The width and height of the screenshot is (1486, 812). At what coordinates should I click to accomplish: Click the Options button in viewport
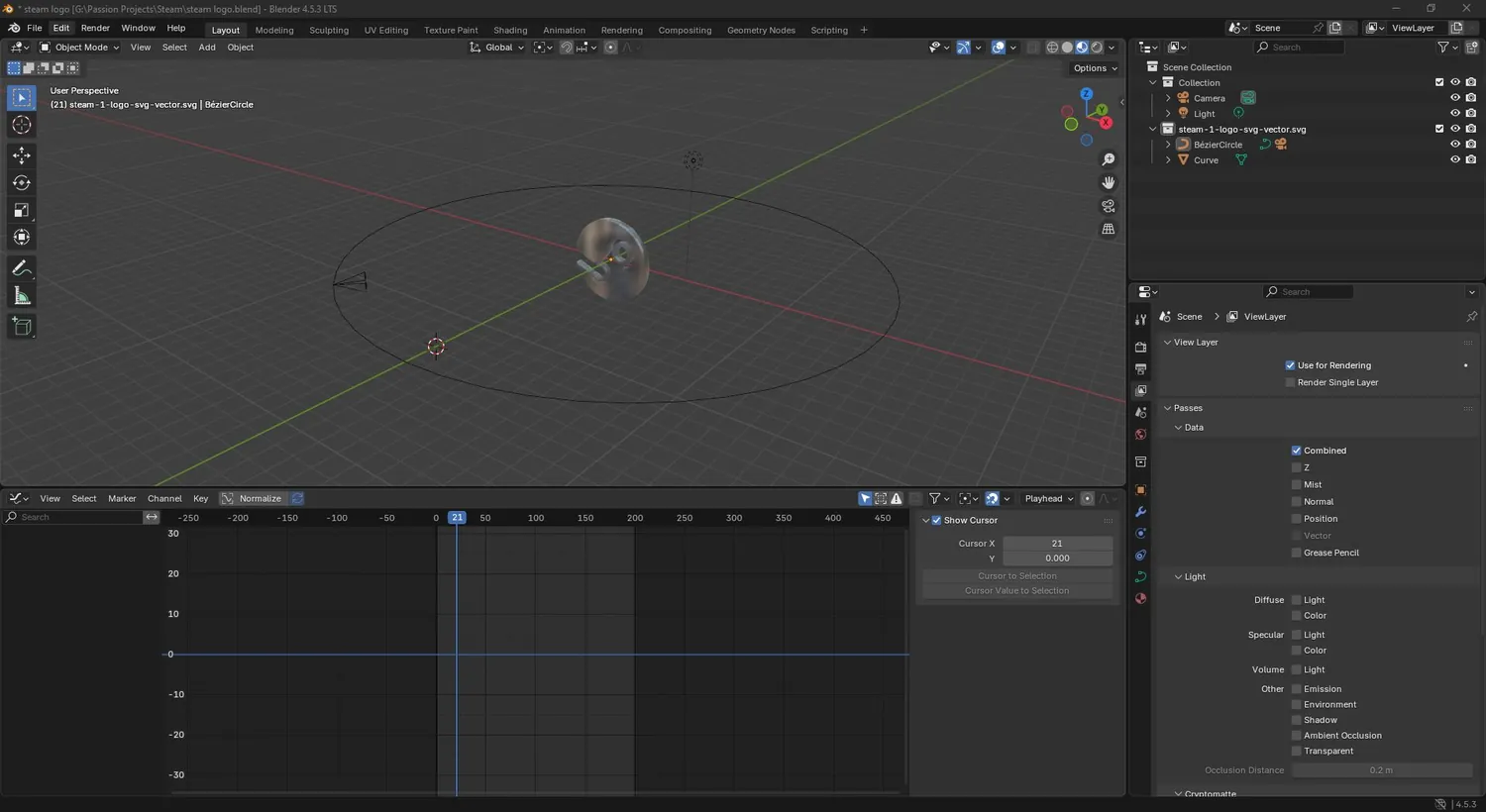(1095, 68)
